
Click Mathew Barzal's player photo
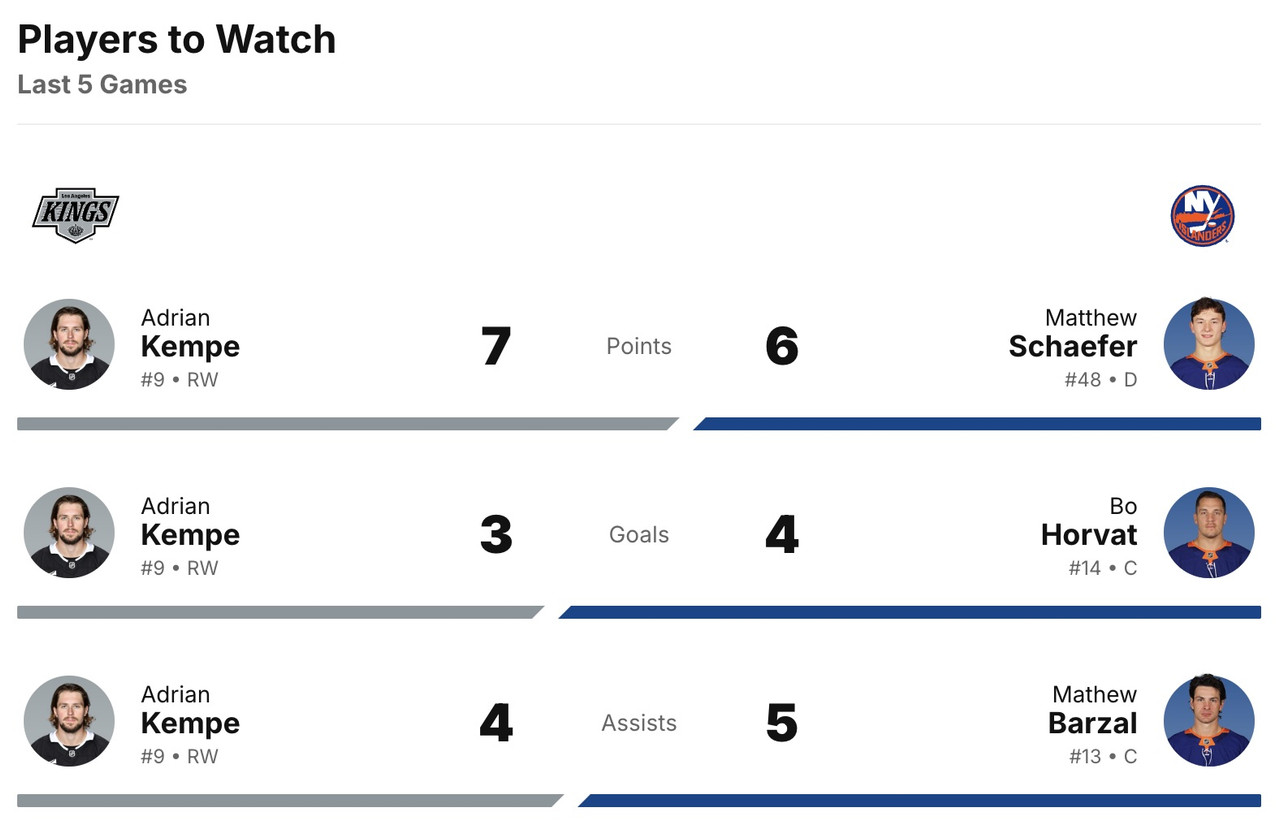[1208, 721]
